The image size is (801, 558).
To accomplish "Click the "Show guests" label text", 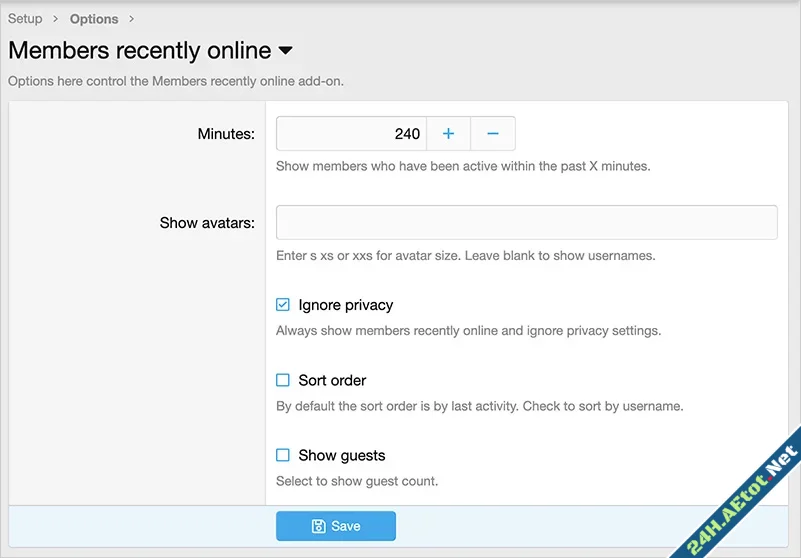I will click(341, 455).
